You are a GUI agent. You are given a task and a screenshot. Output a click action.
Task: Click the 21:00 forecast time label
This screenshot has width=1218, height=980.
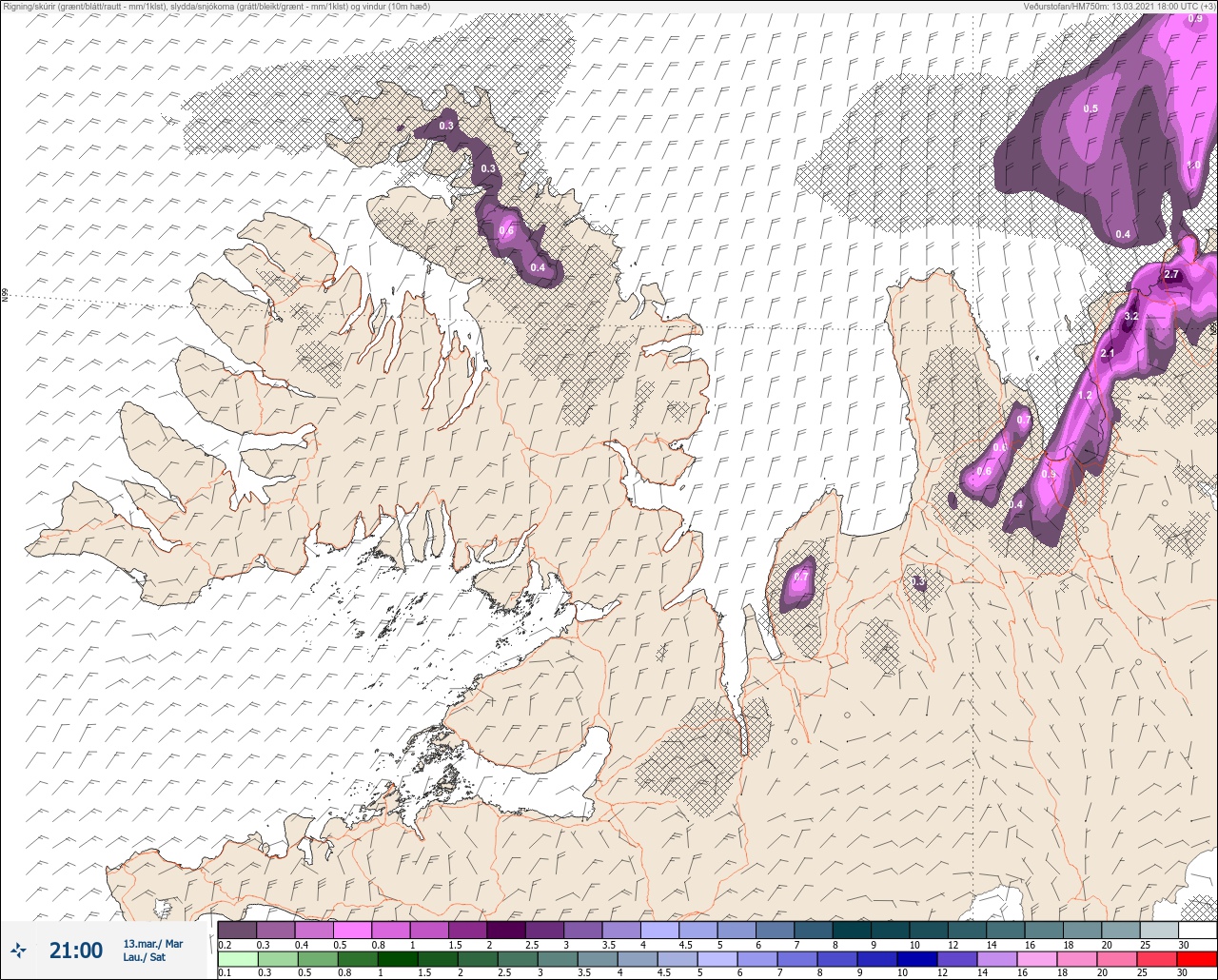click(x=76, y=950)
